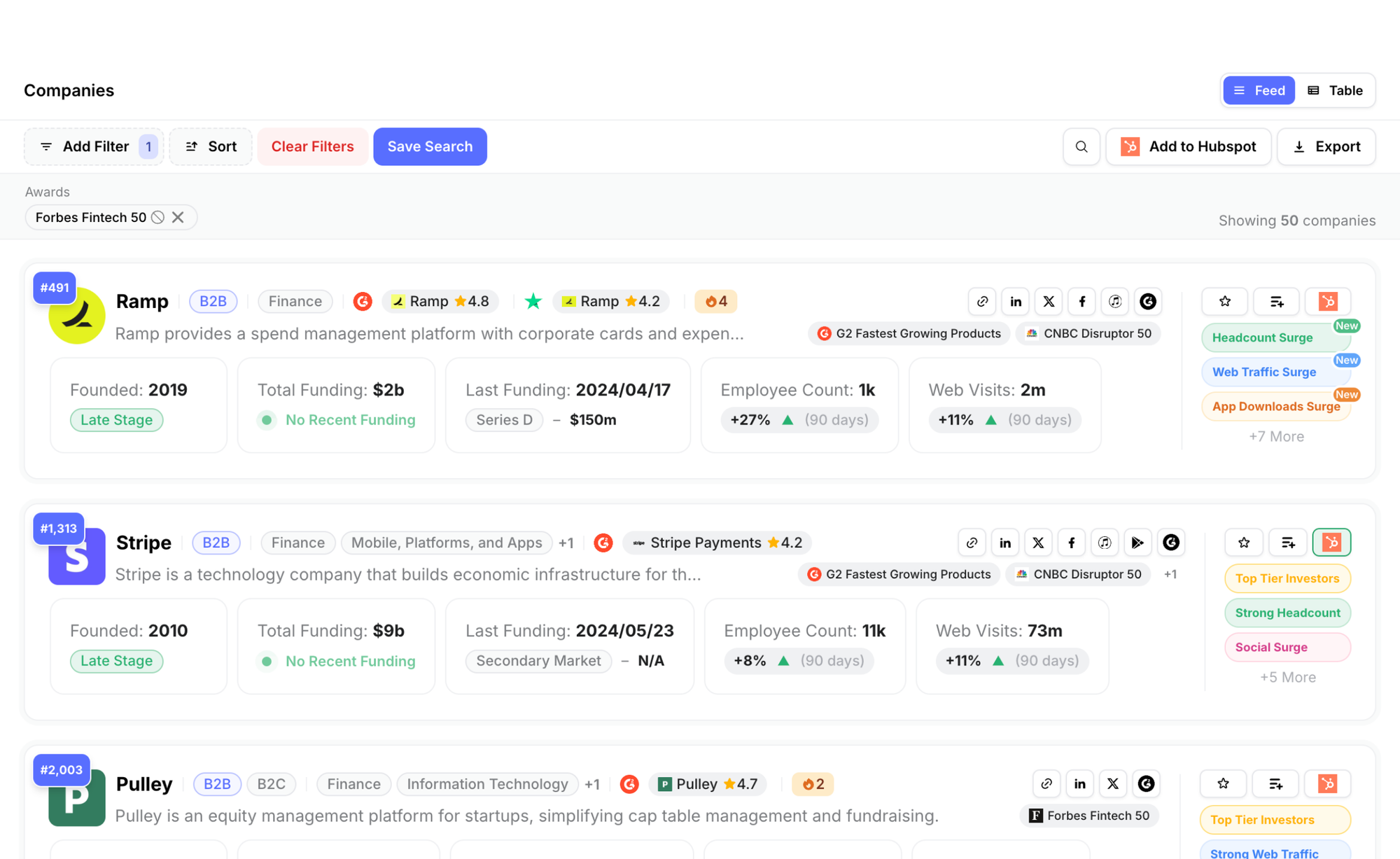Screen dimensions: 1400x859
Task: Click the add-to-list icon on Stripe's row
Action: [1288, 542]
